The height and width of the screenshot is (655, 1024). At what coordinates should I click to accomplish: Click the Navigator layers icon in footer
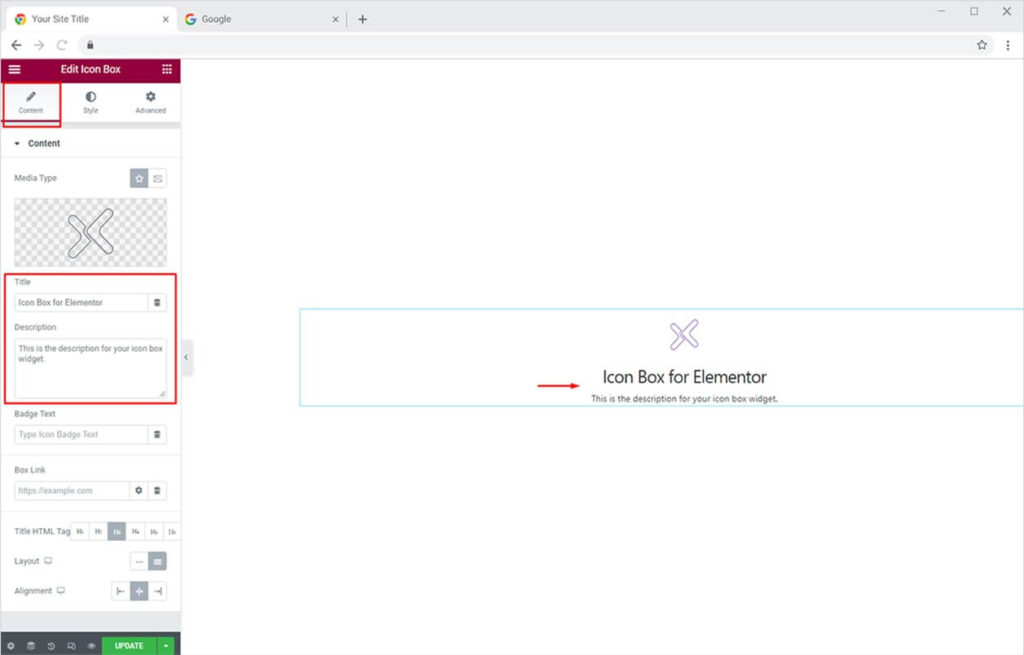[31, 646]
